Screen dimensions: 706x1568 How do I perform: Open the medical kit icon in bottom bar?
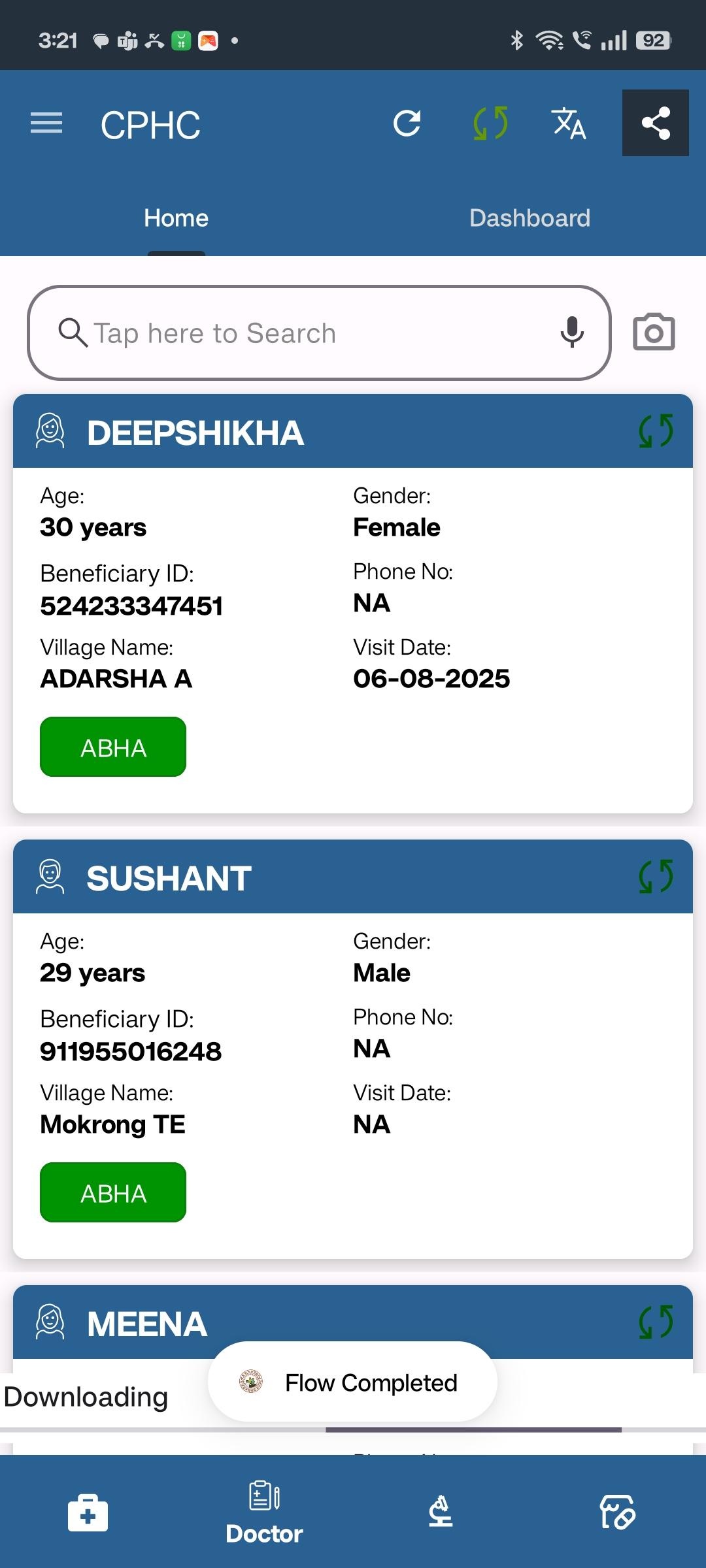coord(88,1512)
